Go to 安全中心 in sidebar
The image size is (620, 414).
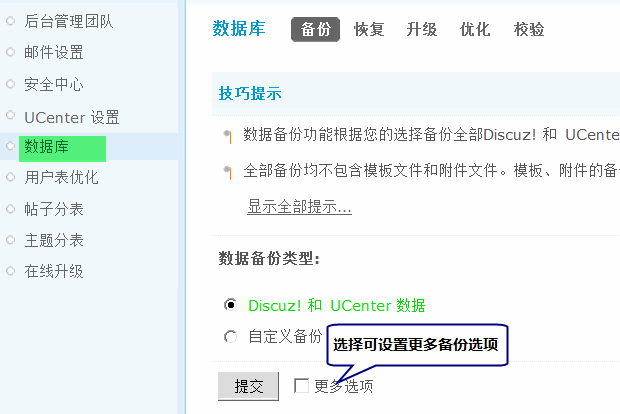pos(54,84)
